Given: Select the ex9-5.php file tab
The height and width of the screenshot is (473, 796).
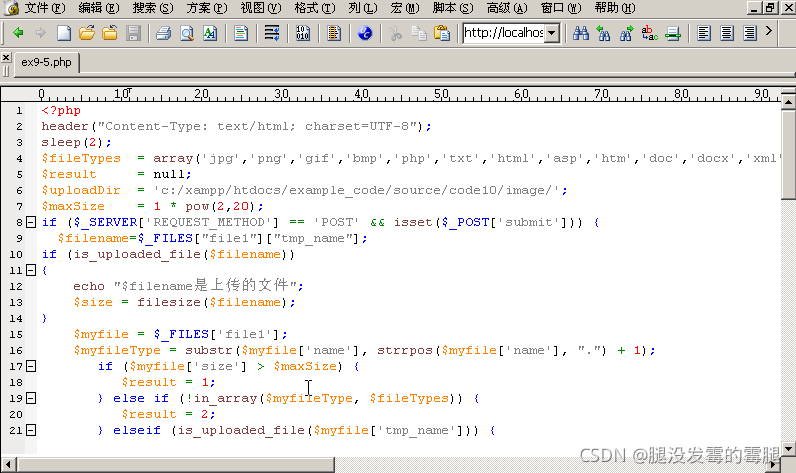Looking at the screenshot, I should (46, 62).
